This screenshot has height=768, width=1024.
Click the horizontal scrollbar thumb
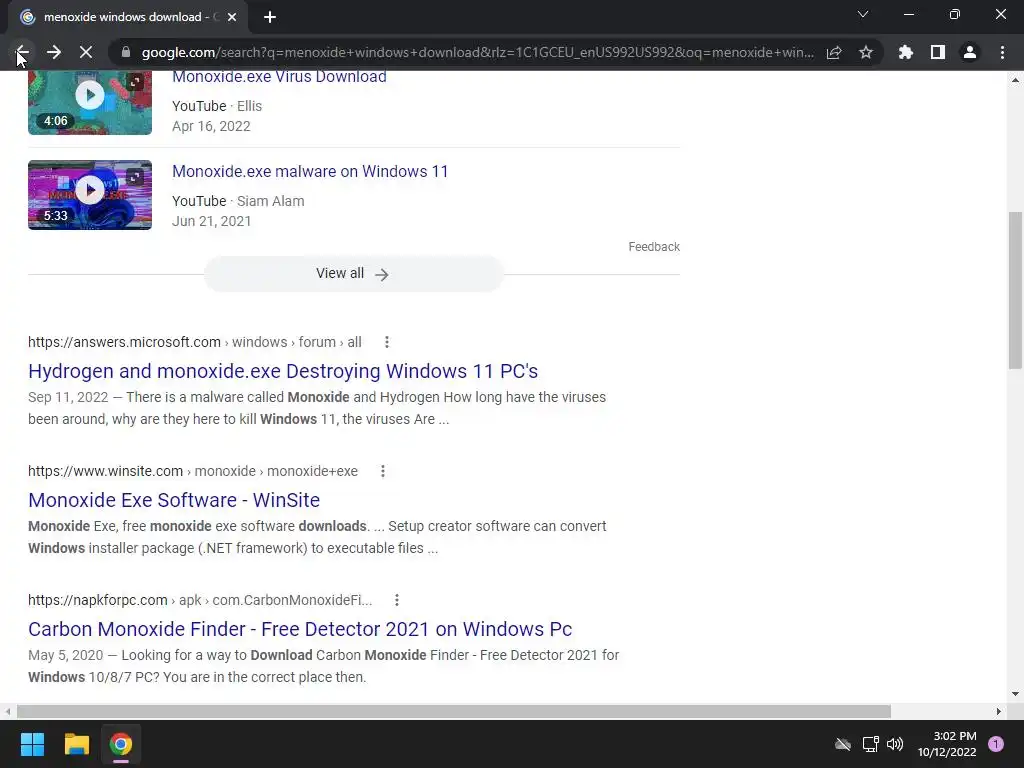tap(454, 711)
